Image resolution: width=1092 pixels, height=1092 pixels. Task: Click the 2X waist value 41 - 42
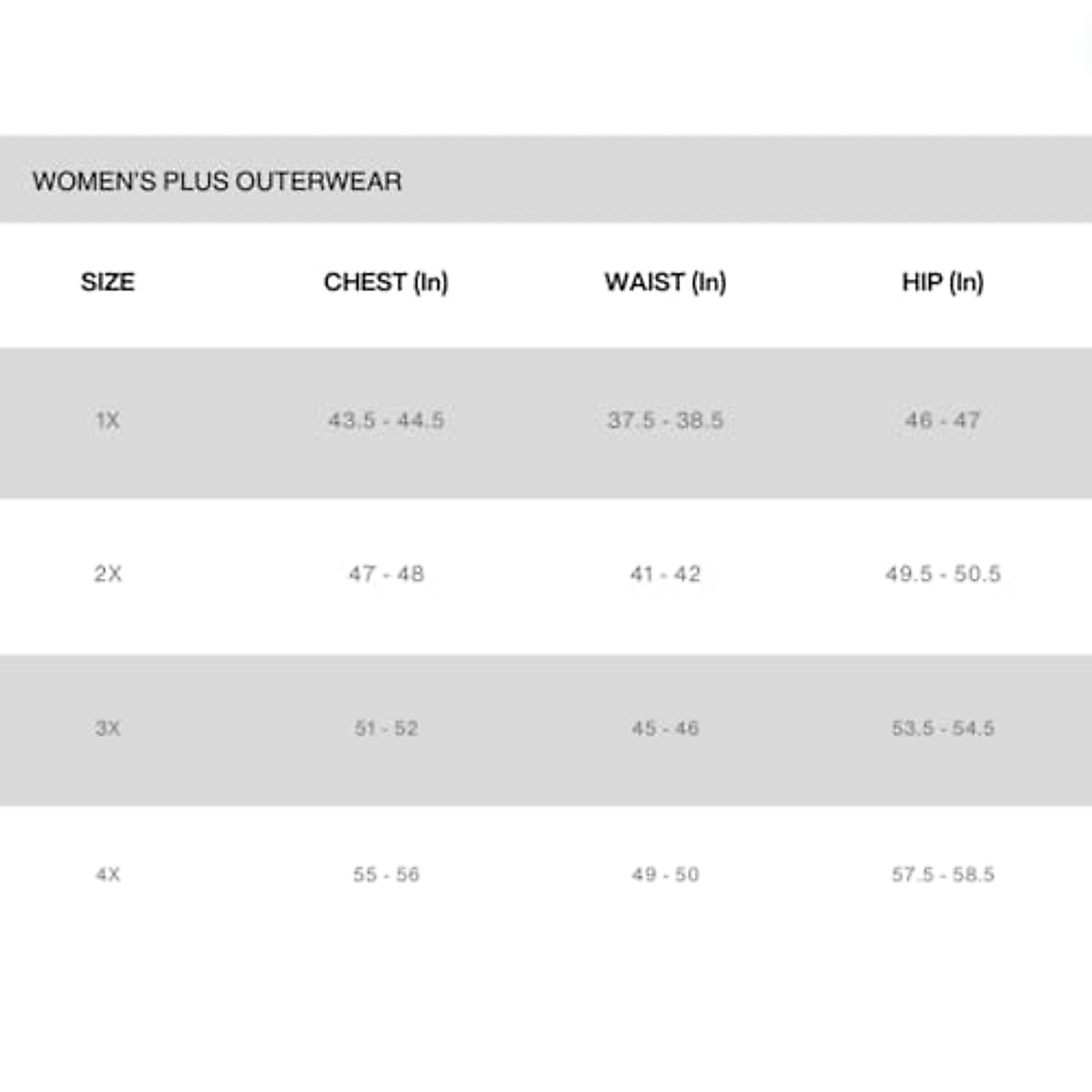(x=665, y=574)
